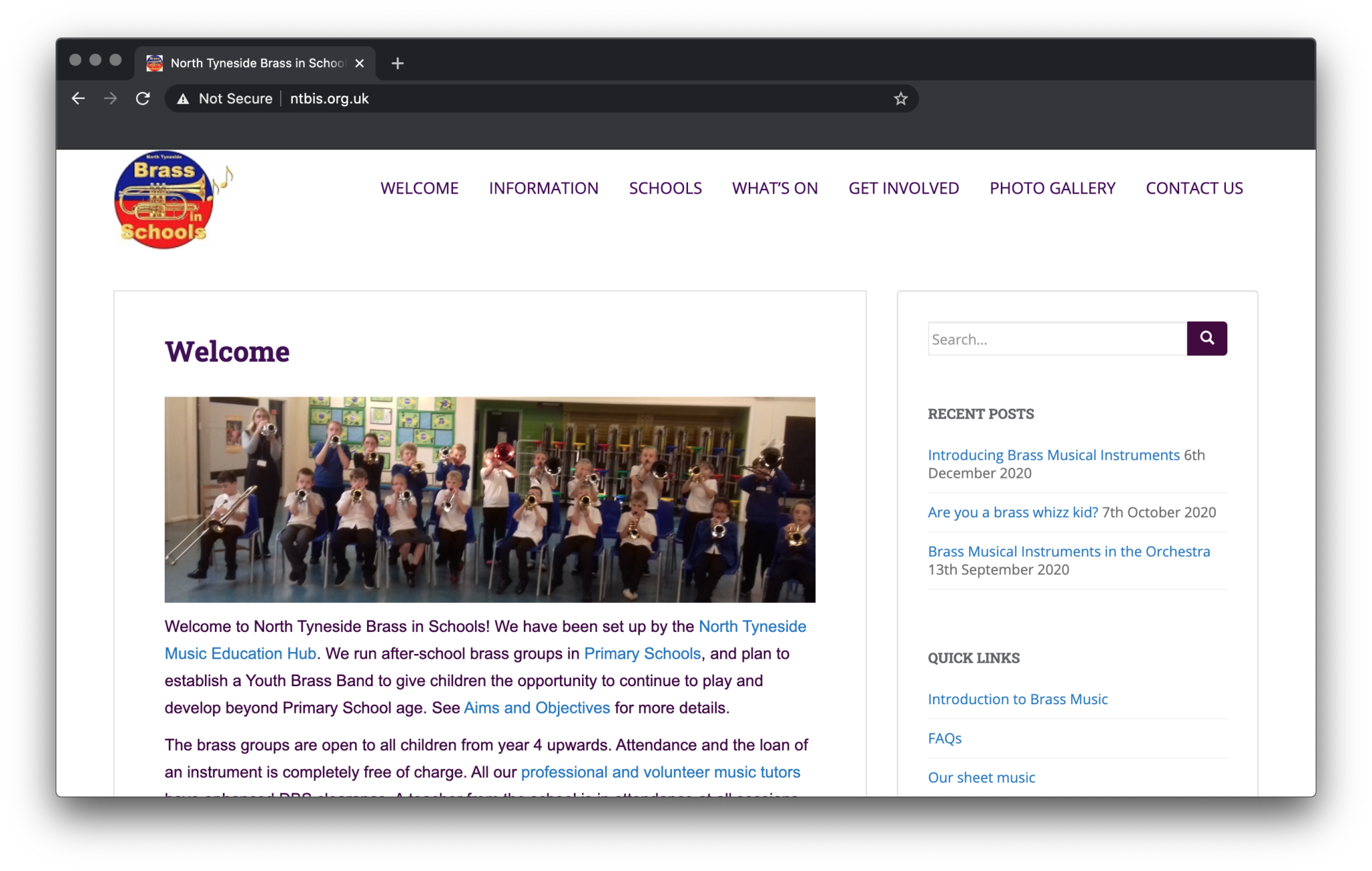The height and width of the screenshot is (871, 1372).
Task: Open the FAQs quick link
Action: (945, 738)
